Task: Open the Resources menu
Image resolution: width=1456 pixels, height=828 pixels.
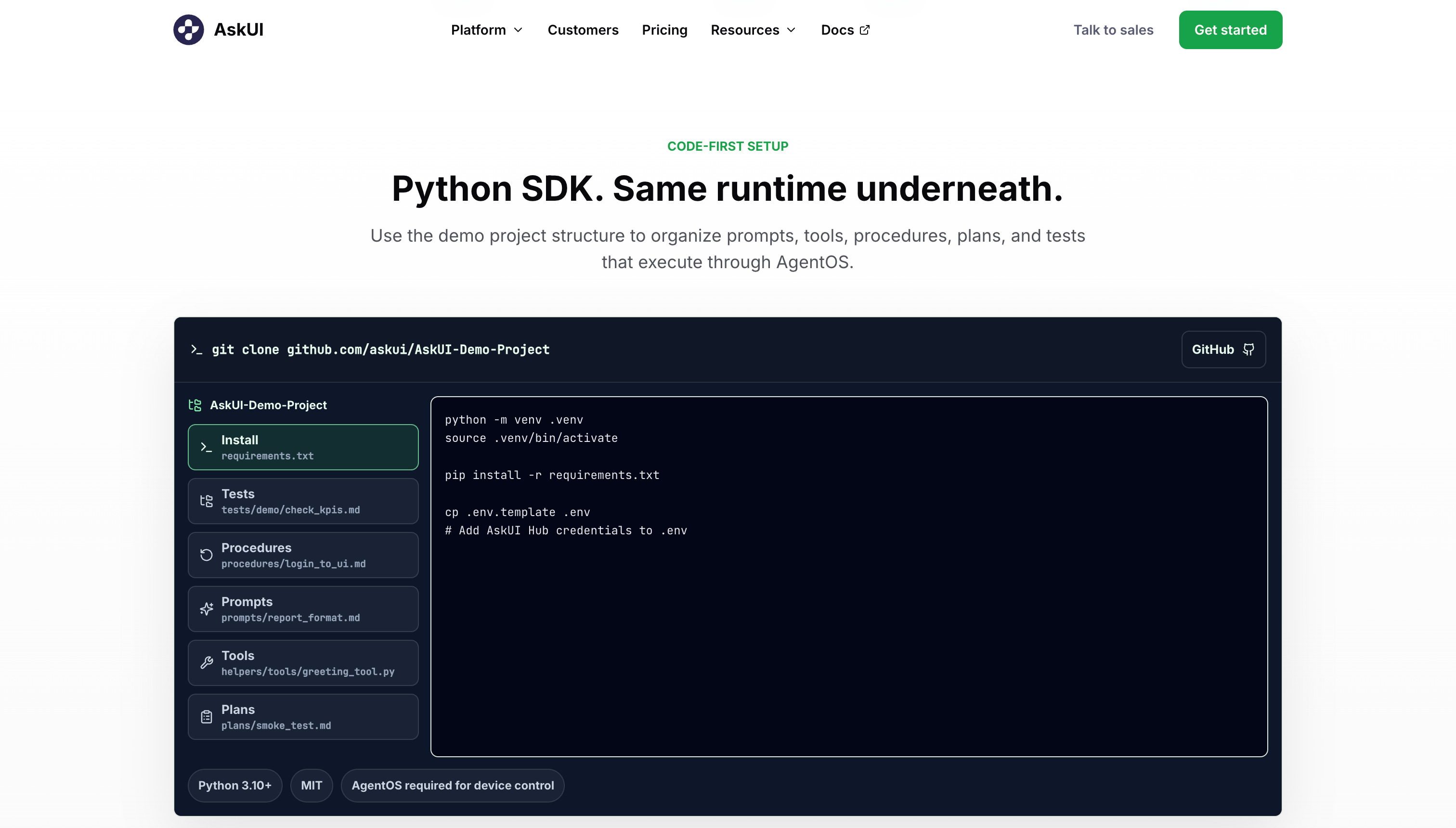Action: click(x=754, y=29)
